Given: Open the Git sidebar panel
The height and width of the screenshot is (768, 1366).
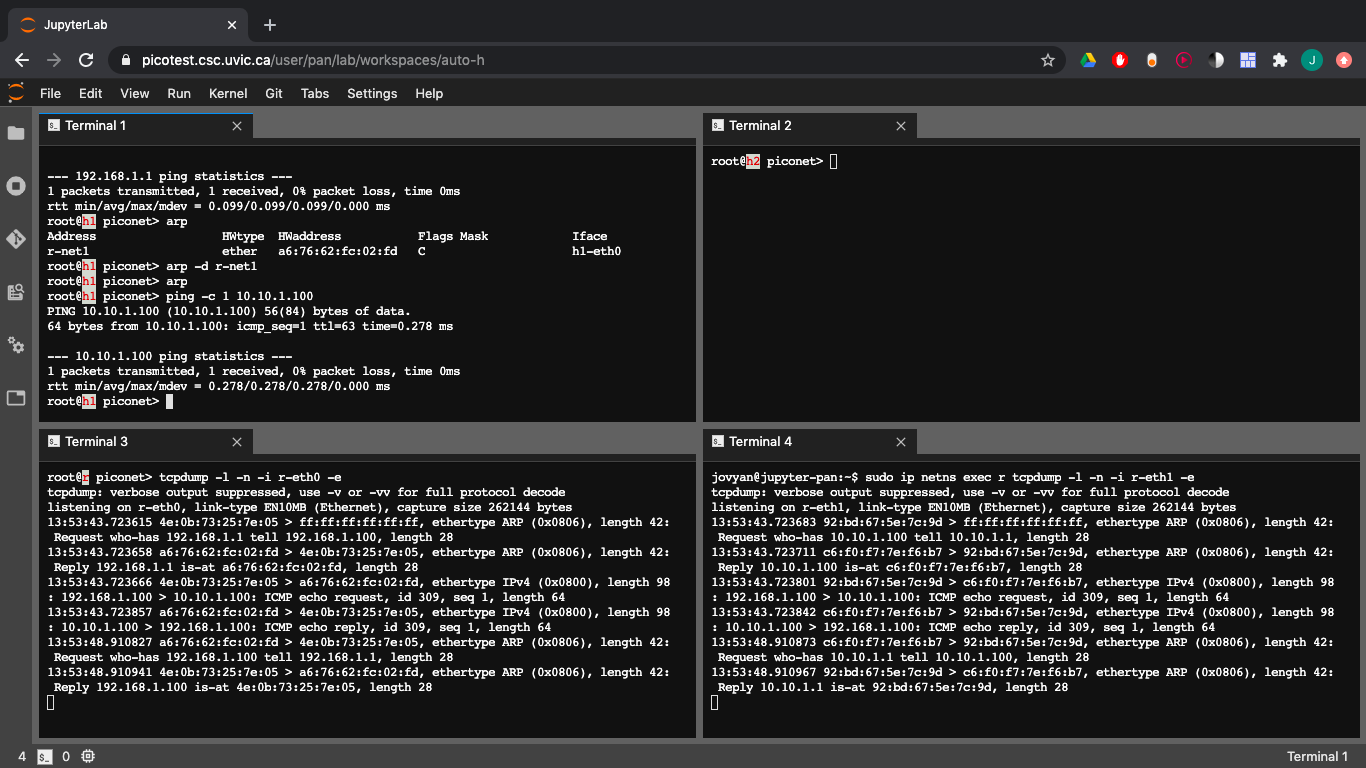Looking at the screenshot, I should [16, 239].
